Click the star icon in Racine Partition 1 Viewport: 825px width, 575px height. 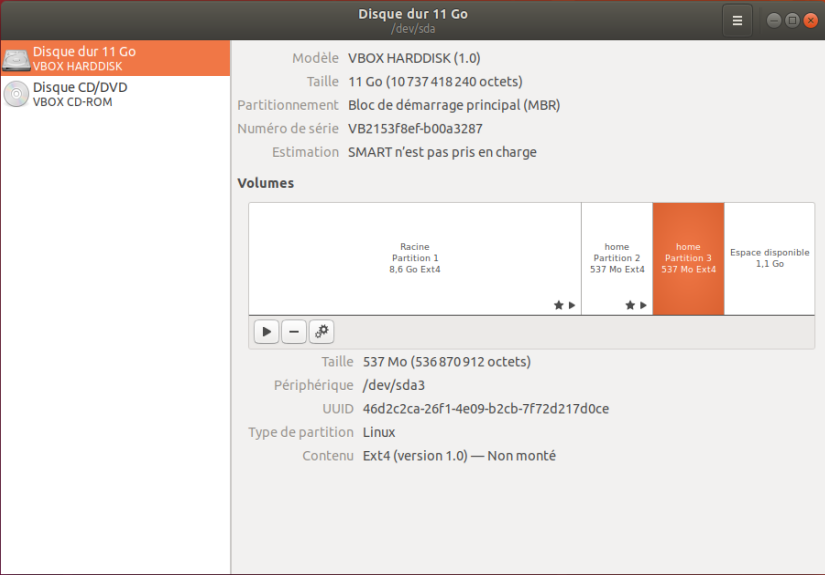[x=559, y=305]
